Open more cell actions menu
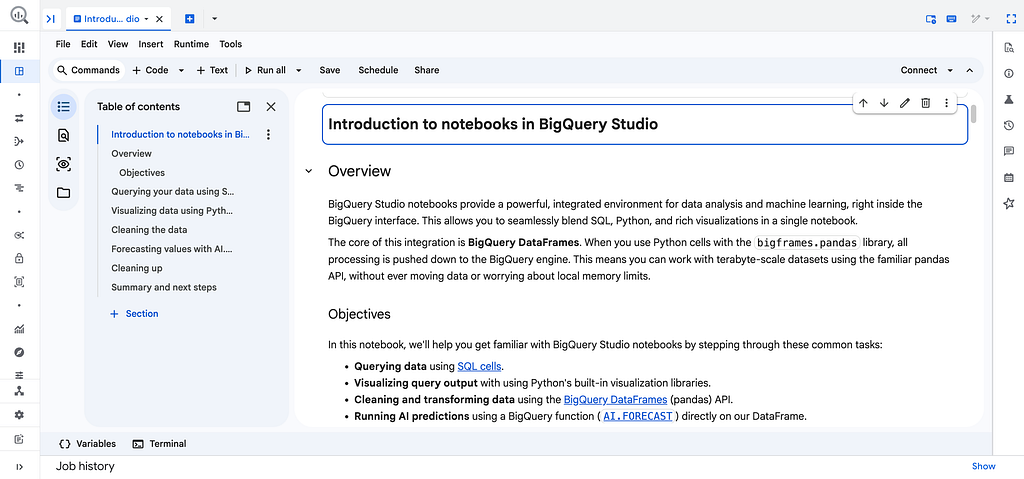Viewport: 1024px width, 479px height. coord(946,103)
